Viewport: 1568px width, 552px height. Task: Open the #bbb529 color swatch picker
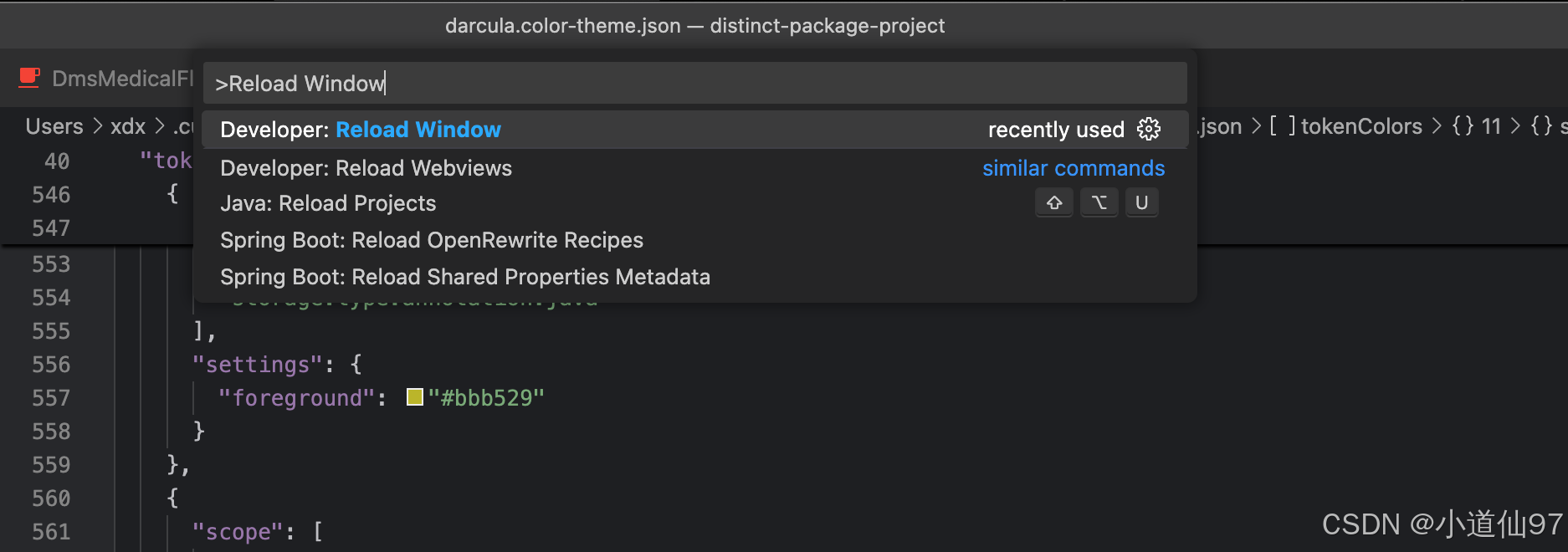pos(414,397)
